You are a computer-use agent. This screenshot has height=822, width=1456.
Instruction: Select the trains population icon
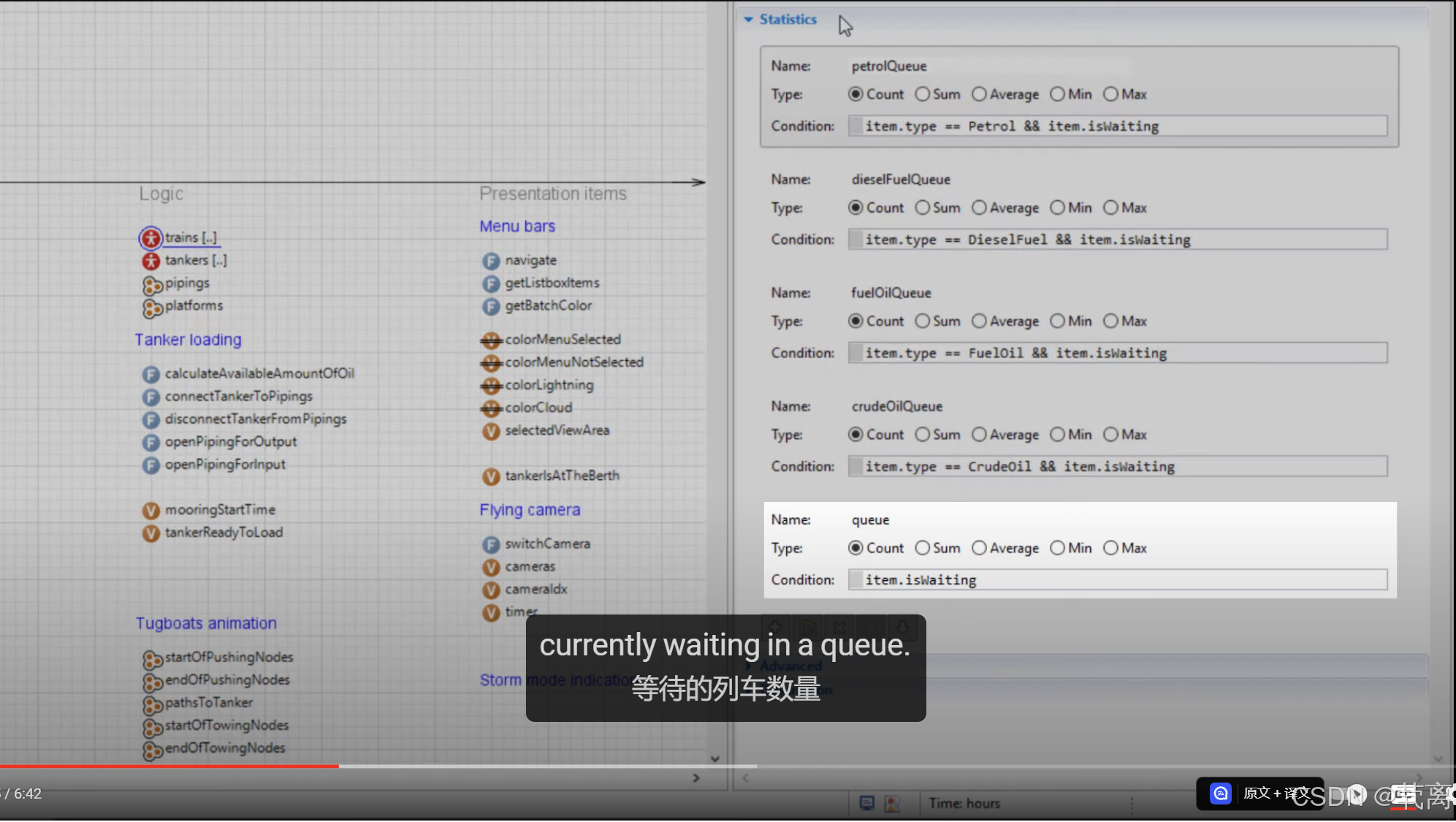pyautogui.click(x=150, y=238)
